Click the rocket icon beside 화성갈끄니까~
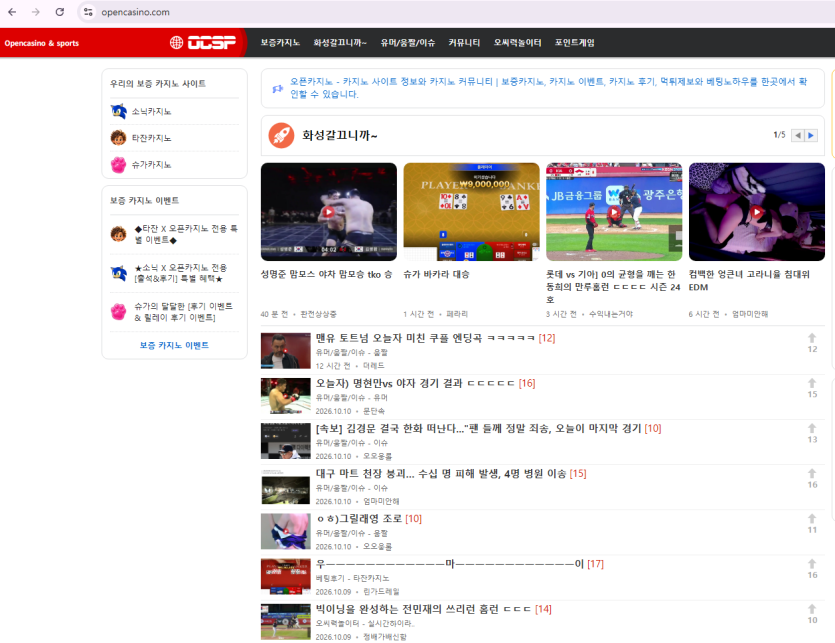The width and height of the screenshot is (835, 643). (281, 135)
